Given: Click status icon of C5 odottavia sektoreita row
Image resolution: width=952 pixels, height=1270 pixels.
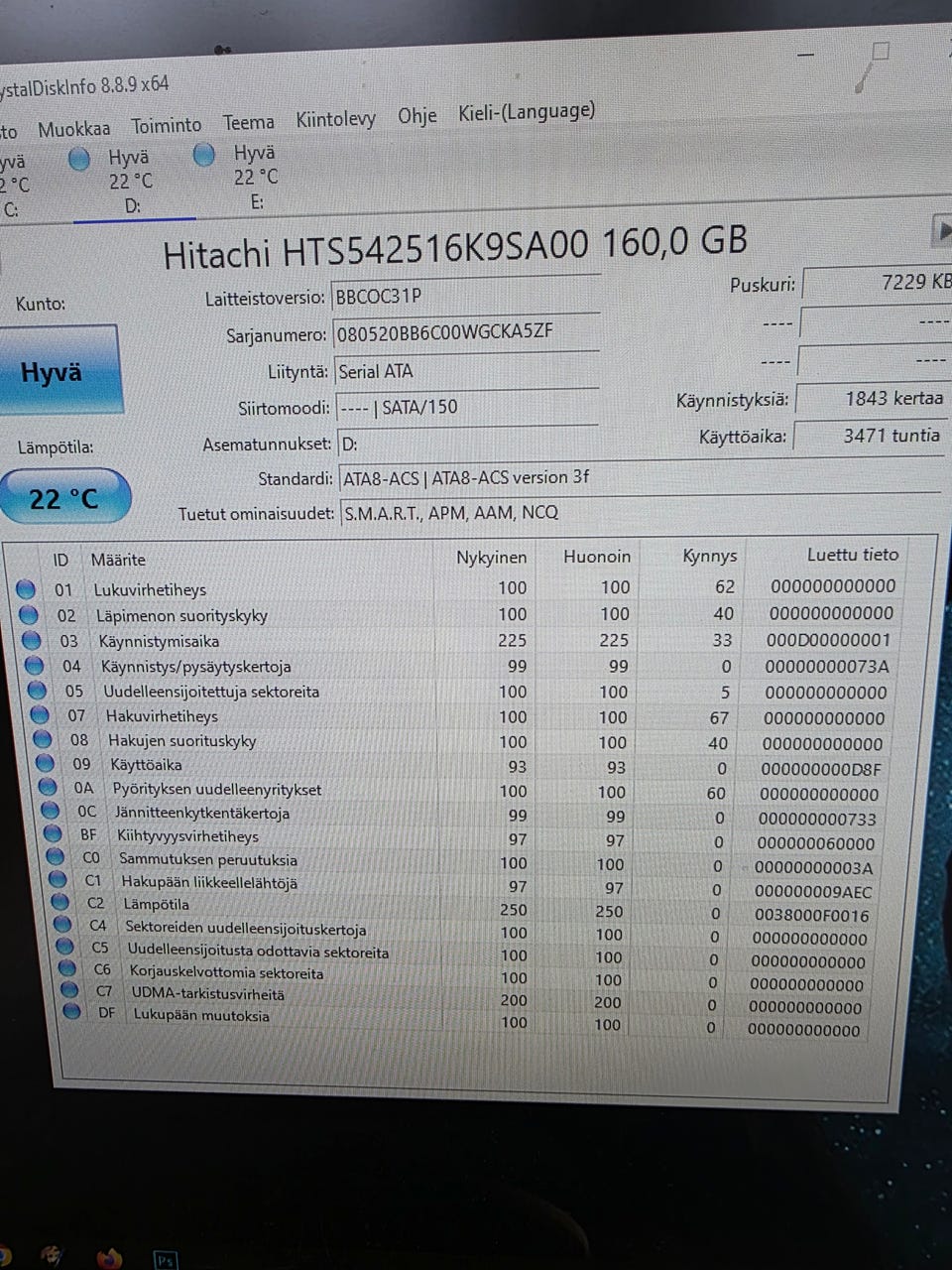Looking at the screenshot, I should coord(64,947).
